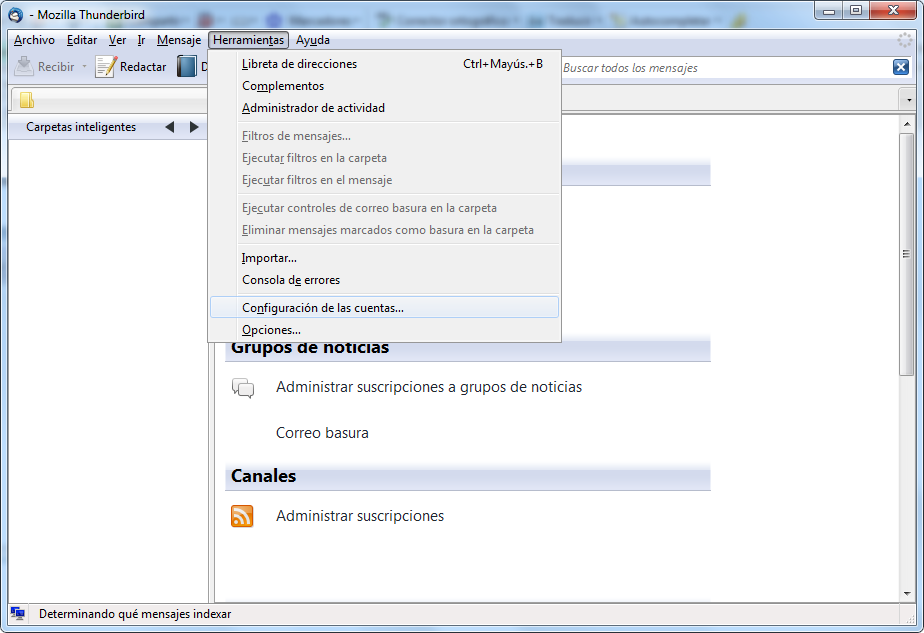Click the address book icon in toolbar
Screen dimensions: 924x633
186,67
